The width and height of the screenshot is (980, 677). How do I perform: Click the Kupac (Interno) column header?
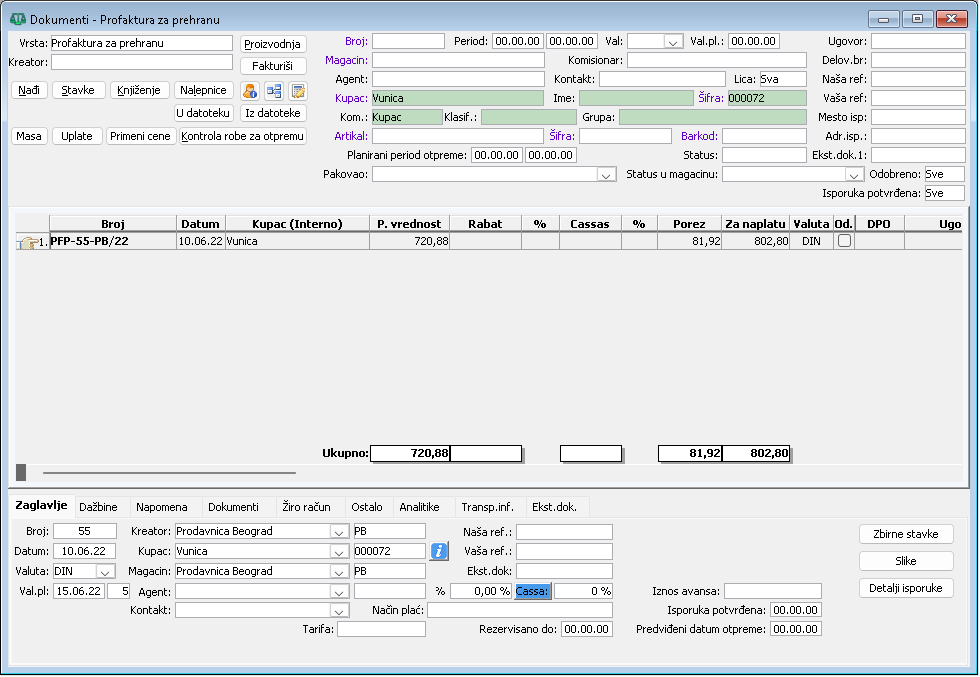coord(298,224)
